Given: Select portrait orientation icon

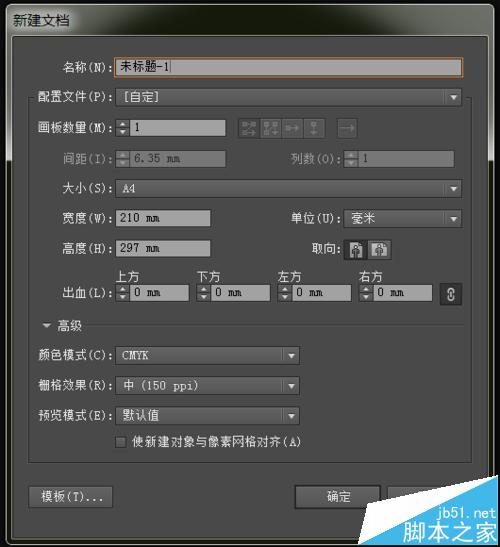Looking at the screenshot, I should [x=356, y=249].
